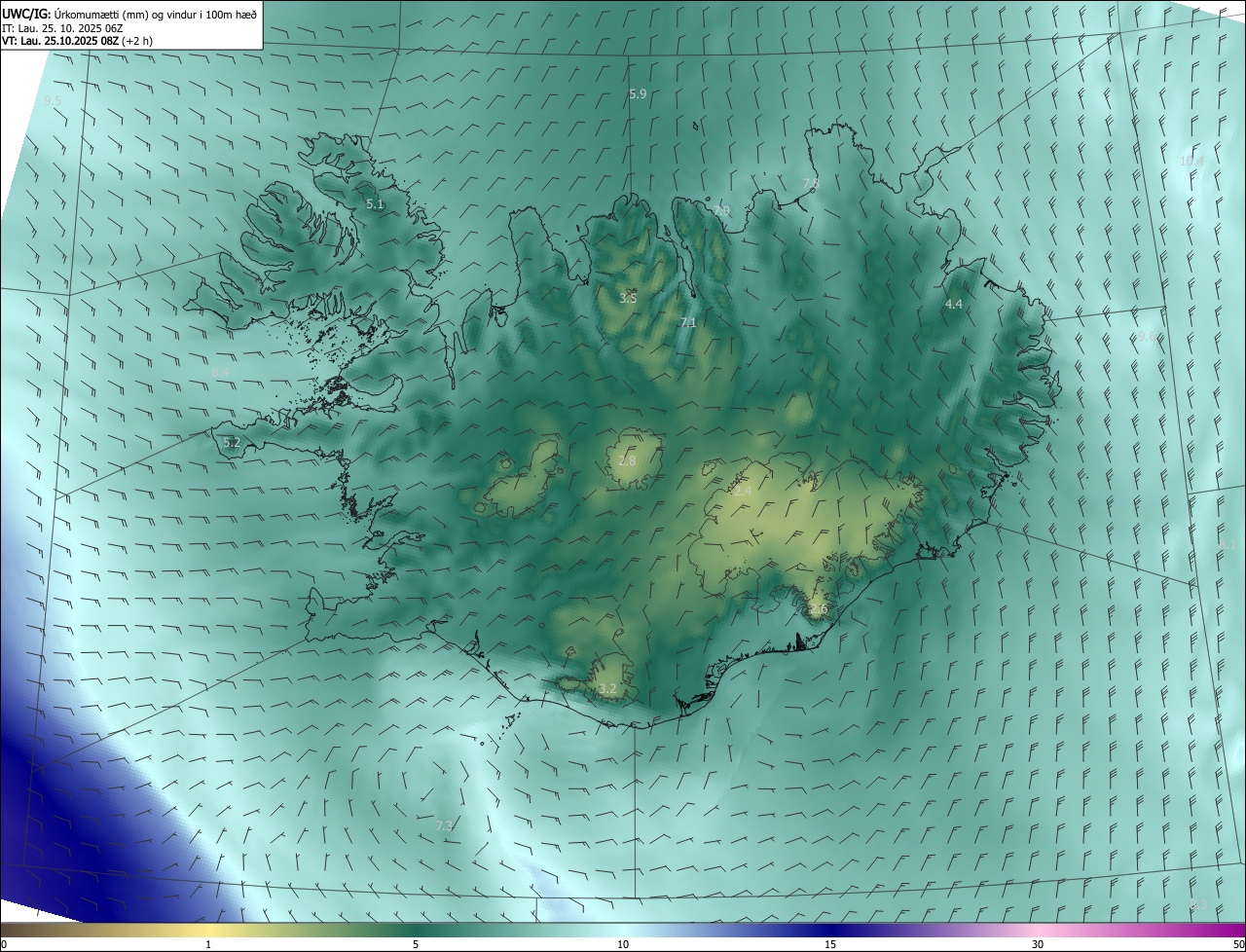Image resolution: width=1246 pixels, height=952 pixels.
Task: Click the 15 tick on the legend
Action: coord(830,944)
